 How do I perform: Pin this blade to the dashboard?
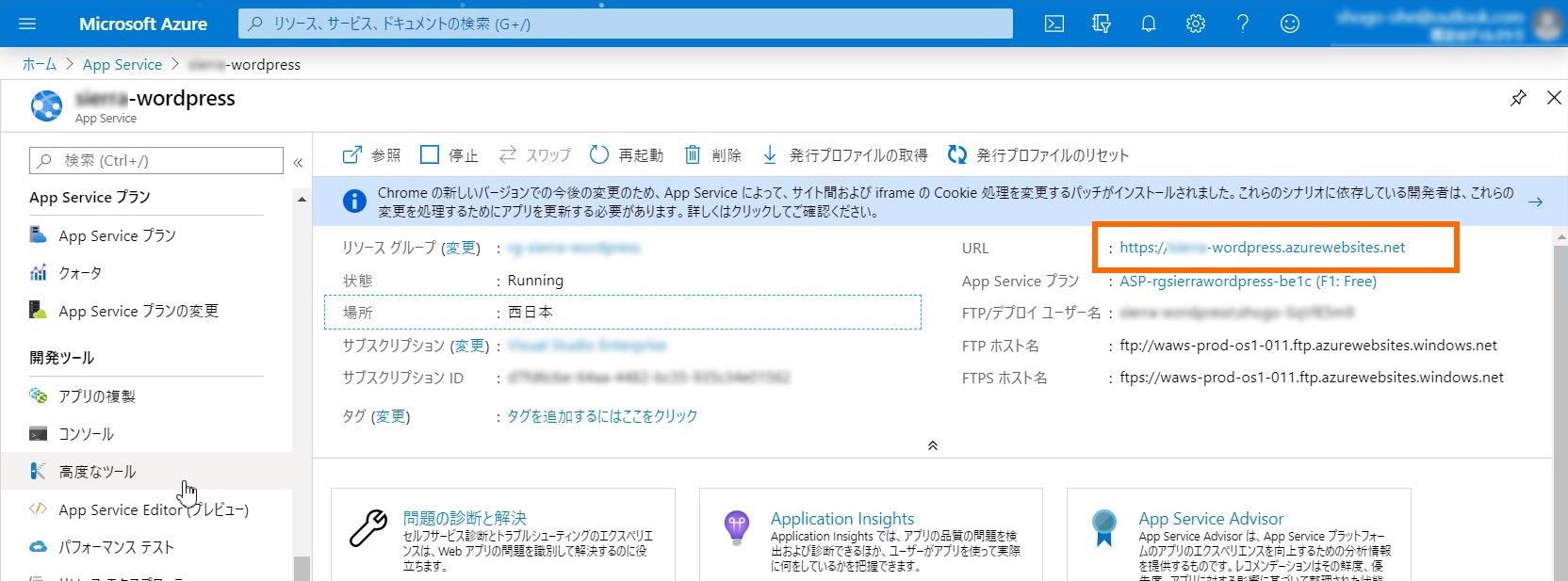[x=1518, y=98]
